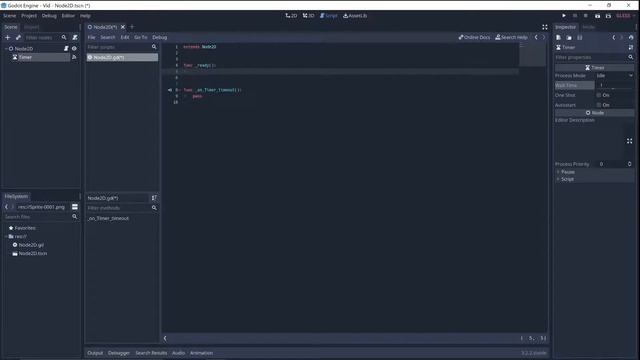The height and width of the screenshot is (360, 640).
Task: Toggle distraction-free mode in script editor
Action: click(544, 27)
